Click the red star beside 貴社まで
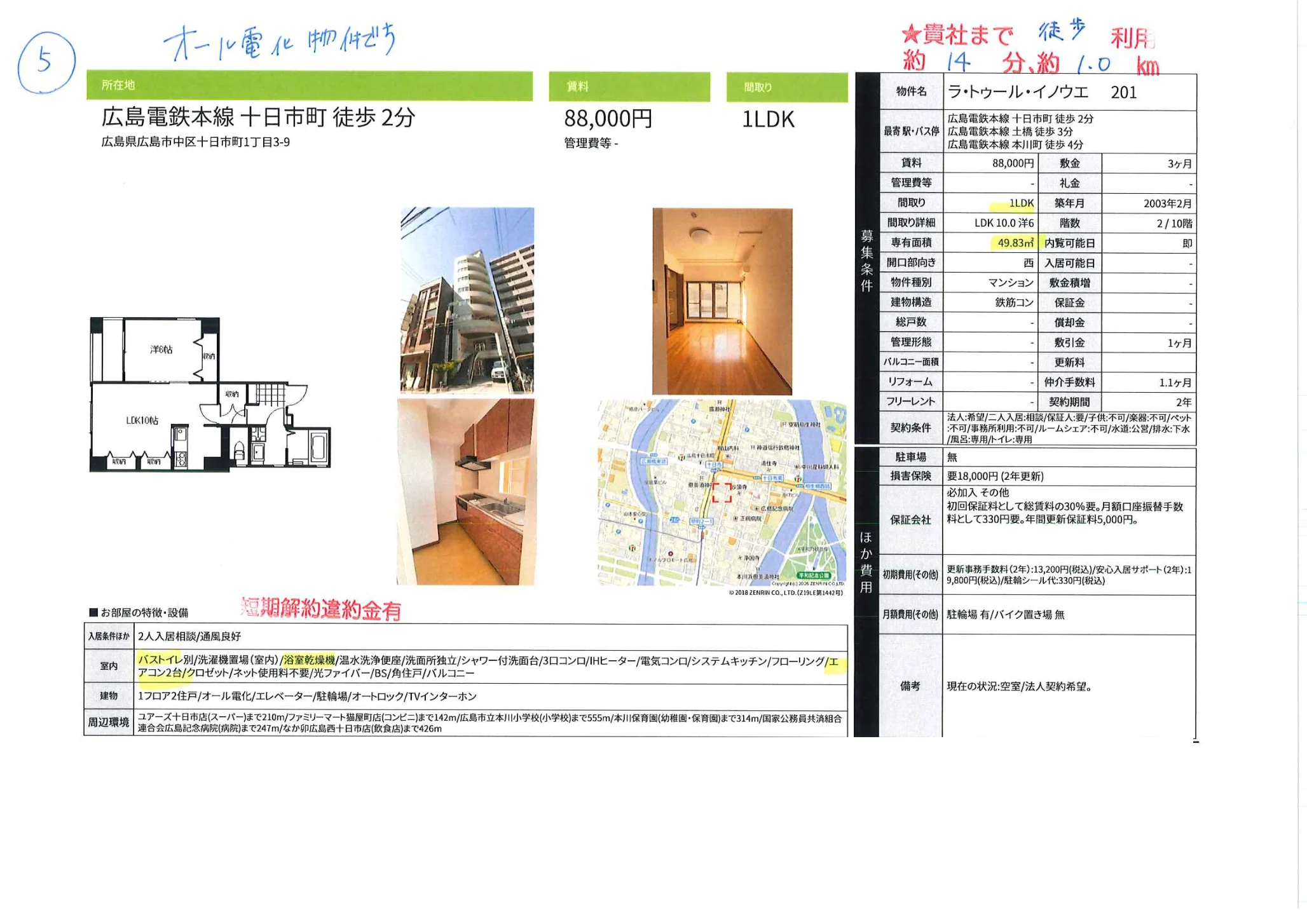The width and height of the screenshot is (1307, 924). [x=911, y=34]
